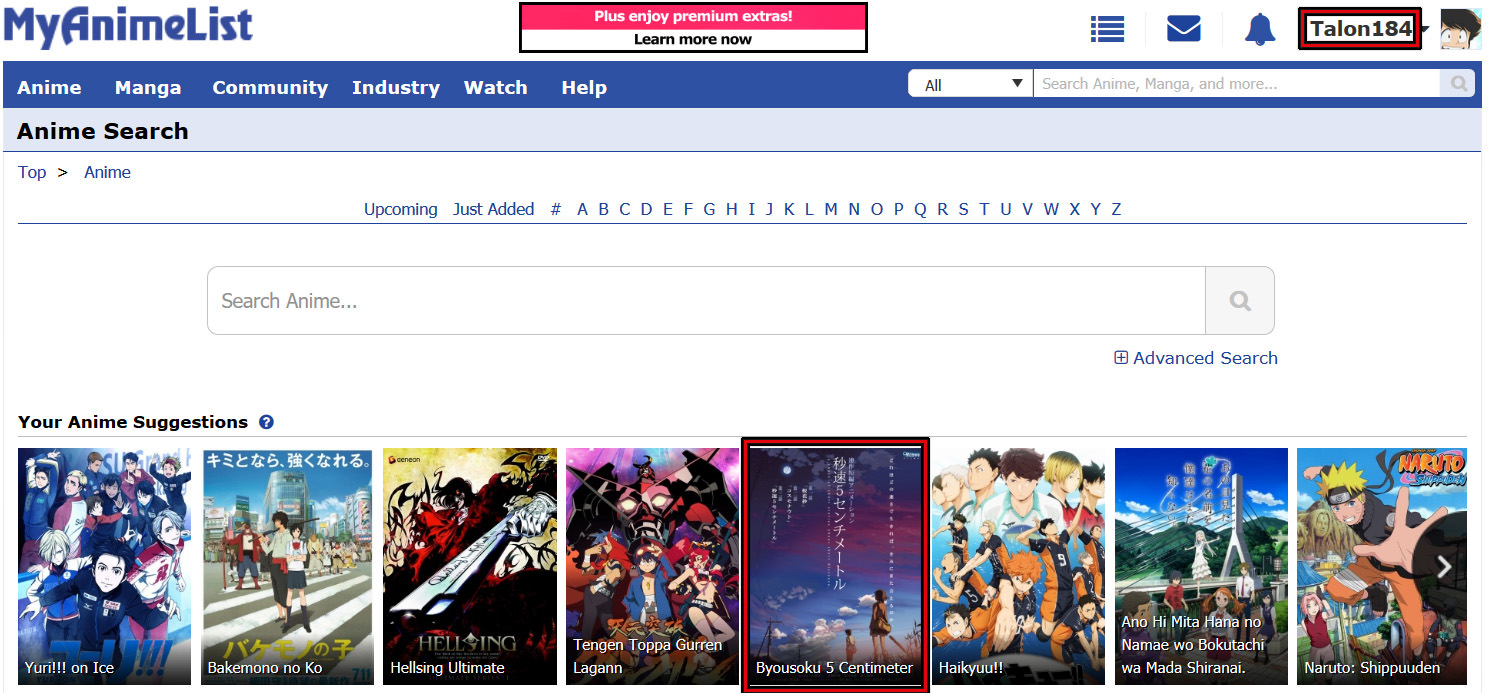Viewport: 1490px width, 693px height.
Task: Click the Learn more now banner
Action: pos(693,28)
